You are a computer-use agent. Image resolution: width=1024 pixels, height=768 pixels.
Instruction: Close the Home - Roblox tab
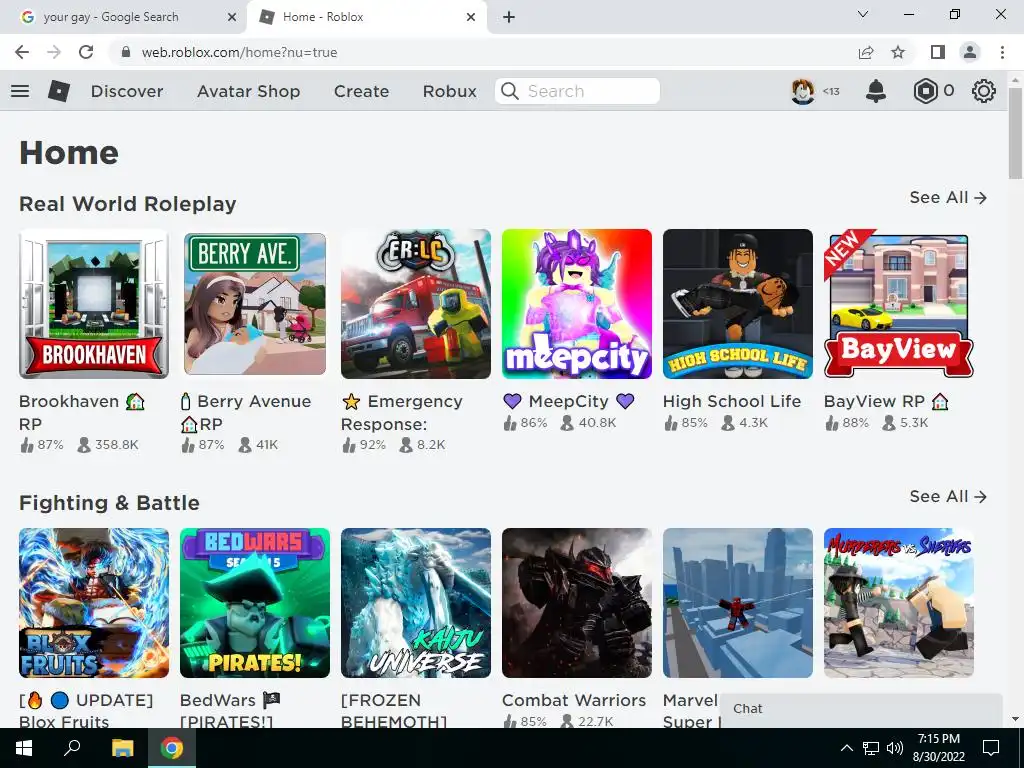pyautogui.click(x=471, y=17)
